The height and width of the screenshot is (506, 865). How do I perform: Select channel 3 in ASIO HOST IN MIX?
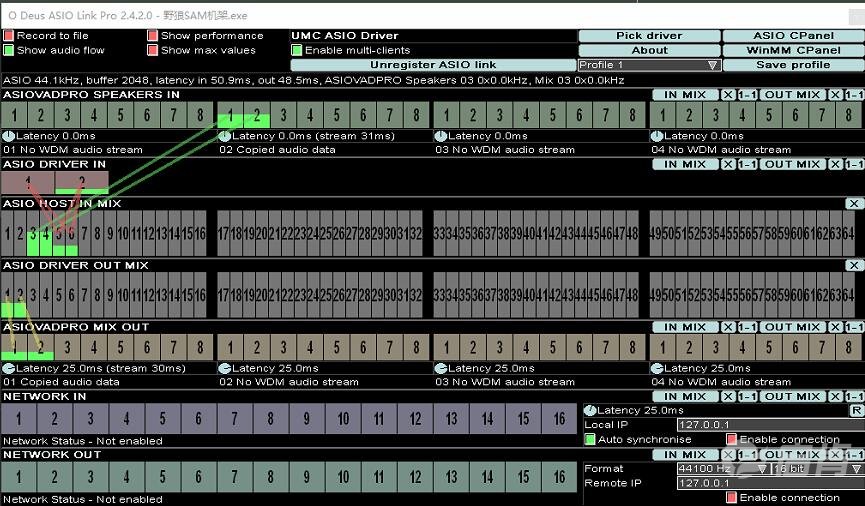point(33,233)
